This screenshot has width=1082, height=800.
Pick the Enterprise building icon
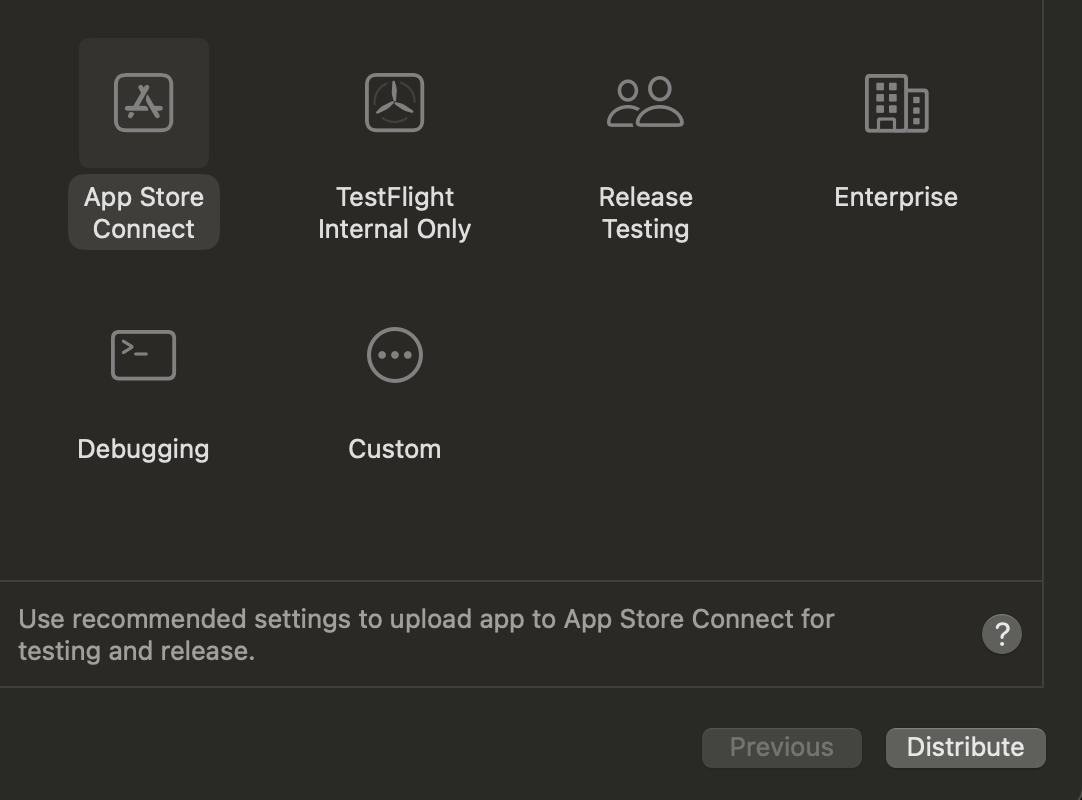896,103
